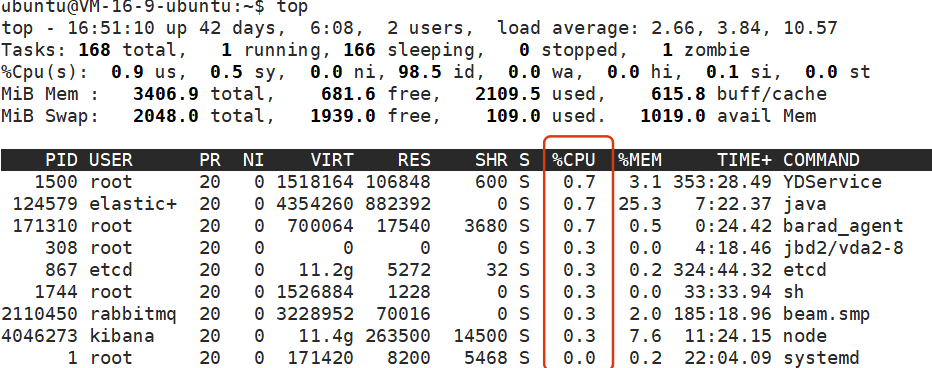Viewport: 932px width, 368px height.
Task: Click PID 171310
Action: point(45,226)
